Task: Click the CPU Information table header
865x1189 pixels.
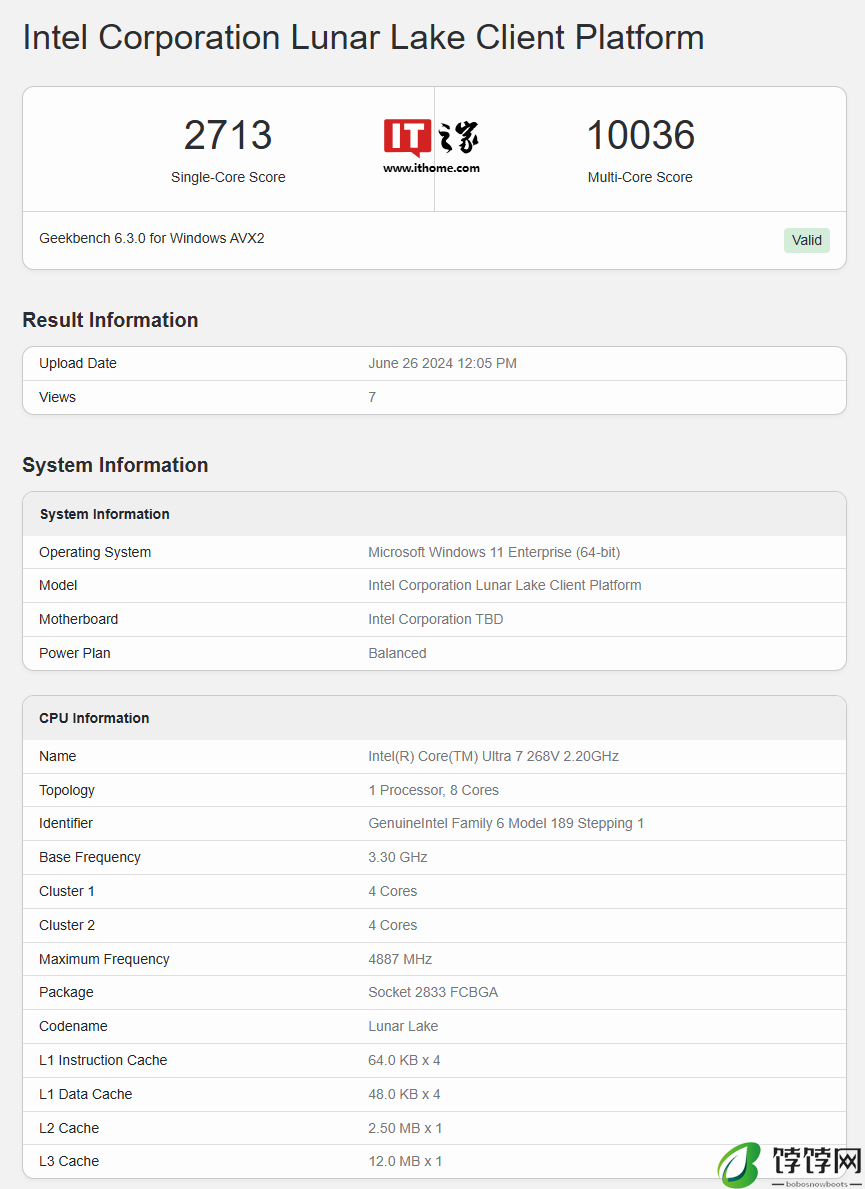Action: click(x=94, y=718)
